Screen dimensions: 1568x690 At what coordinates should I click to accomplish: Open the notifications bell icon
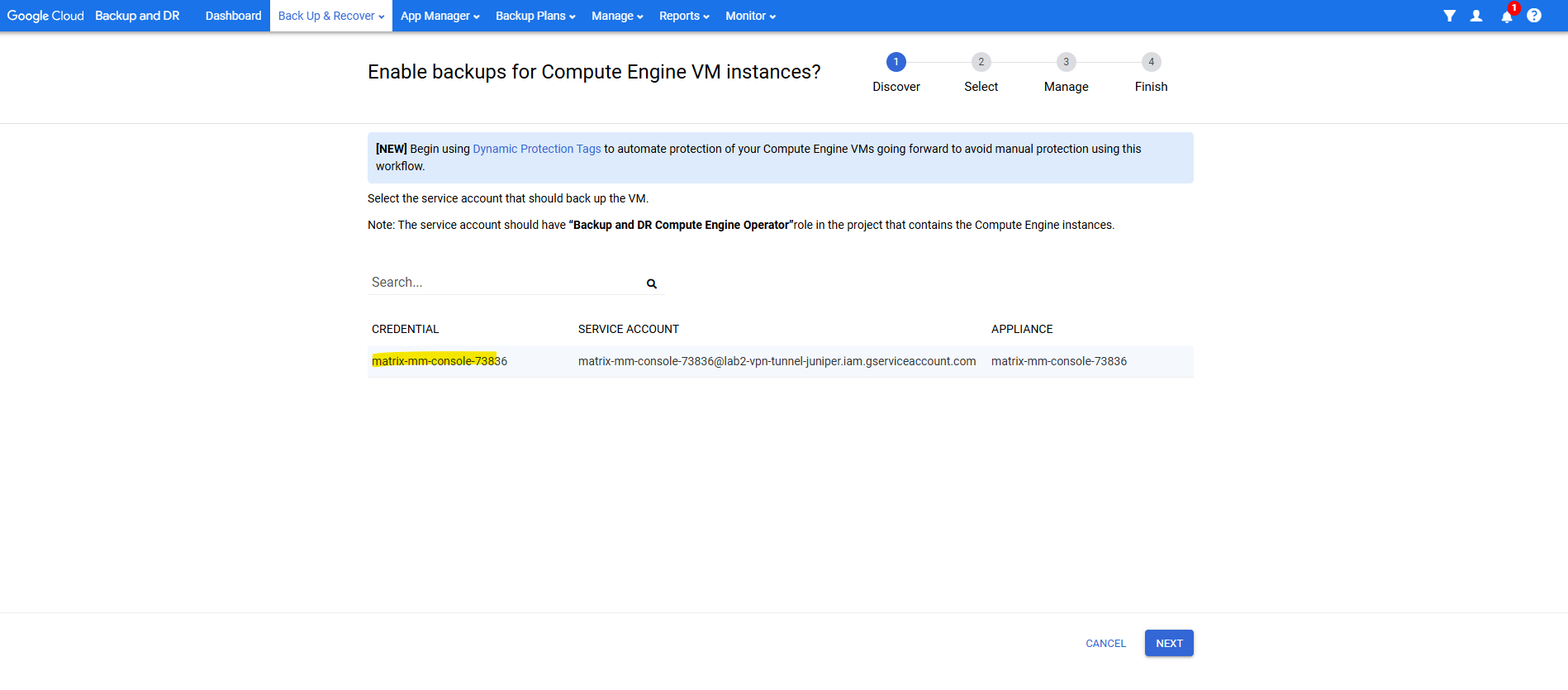tap(1506, 17)
